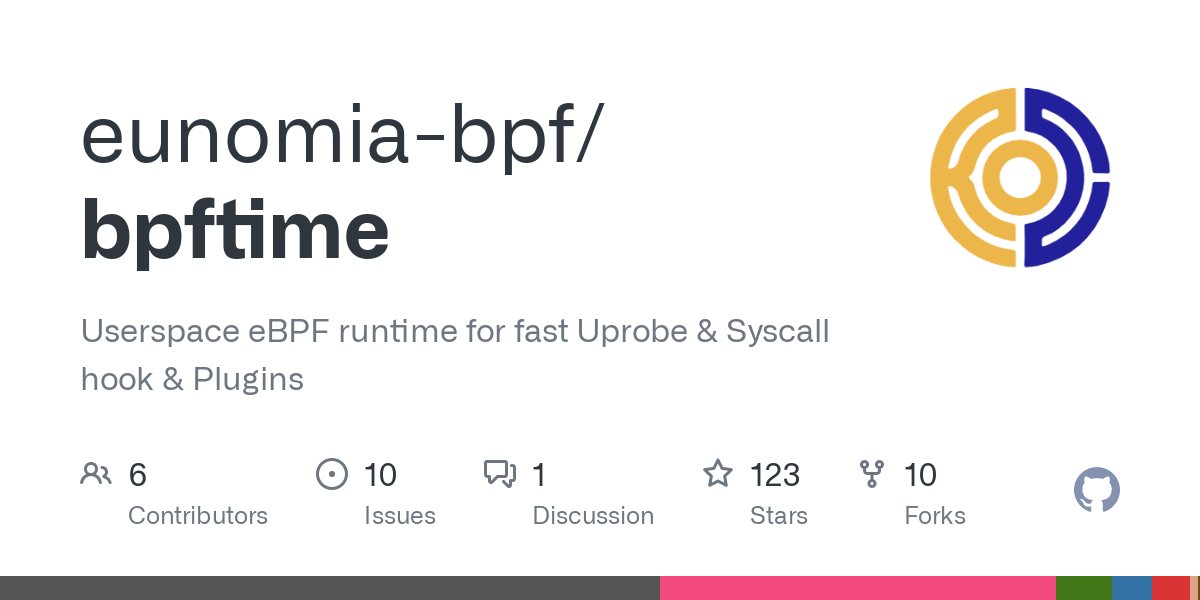Click the green language bar segment
Viewport: 1200px width, 600px height.
point(1083,588)
